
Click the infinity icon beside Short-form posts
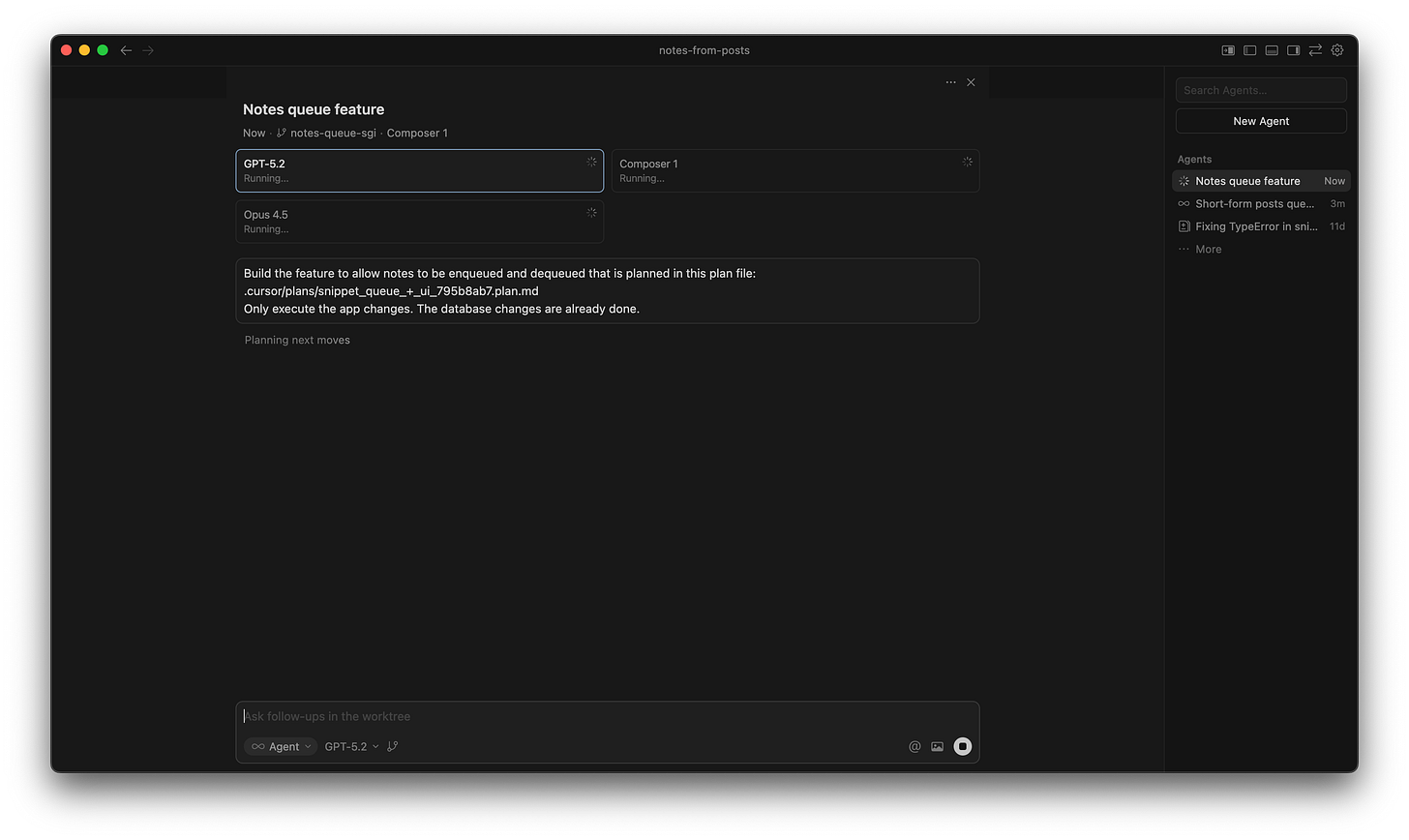(1184, 203)
